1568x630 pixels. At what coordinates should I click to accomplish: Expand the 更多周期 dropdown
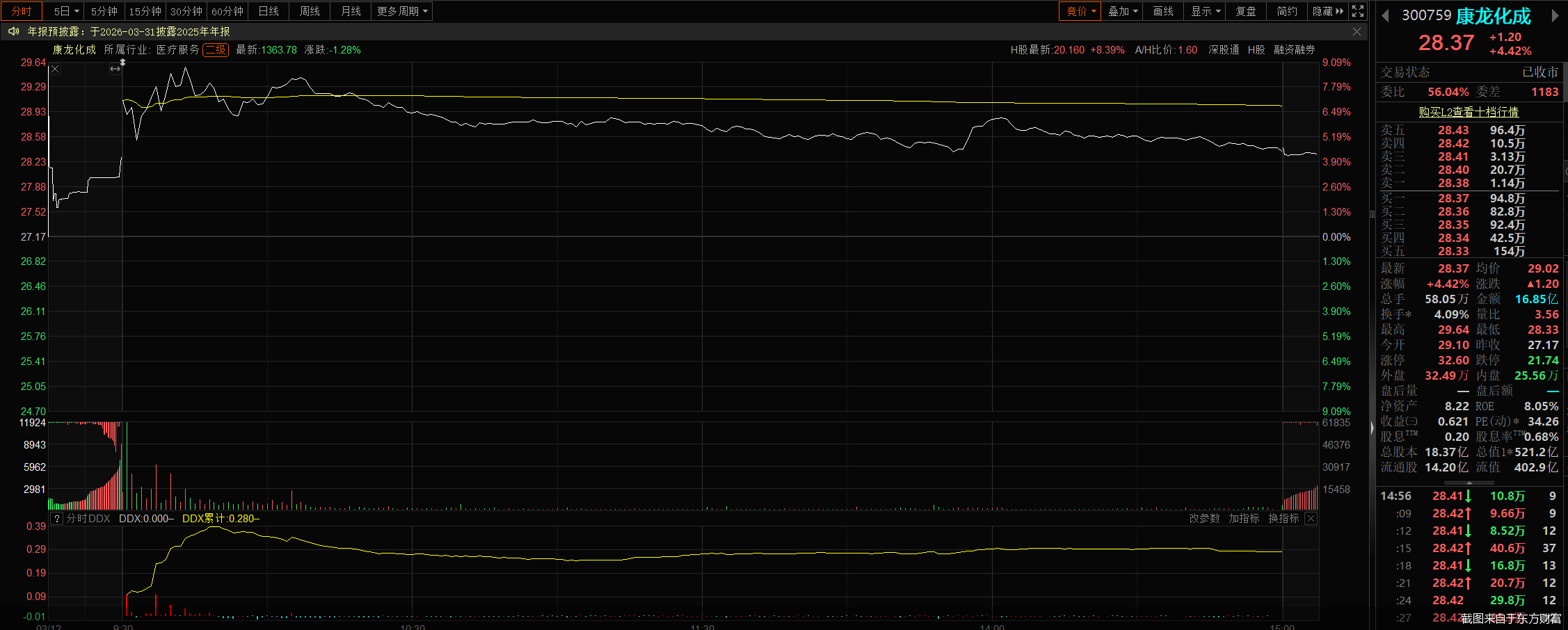pos(402,11)
